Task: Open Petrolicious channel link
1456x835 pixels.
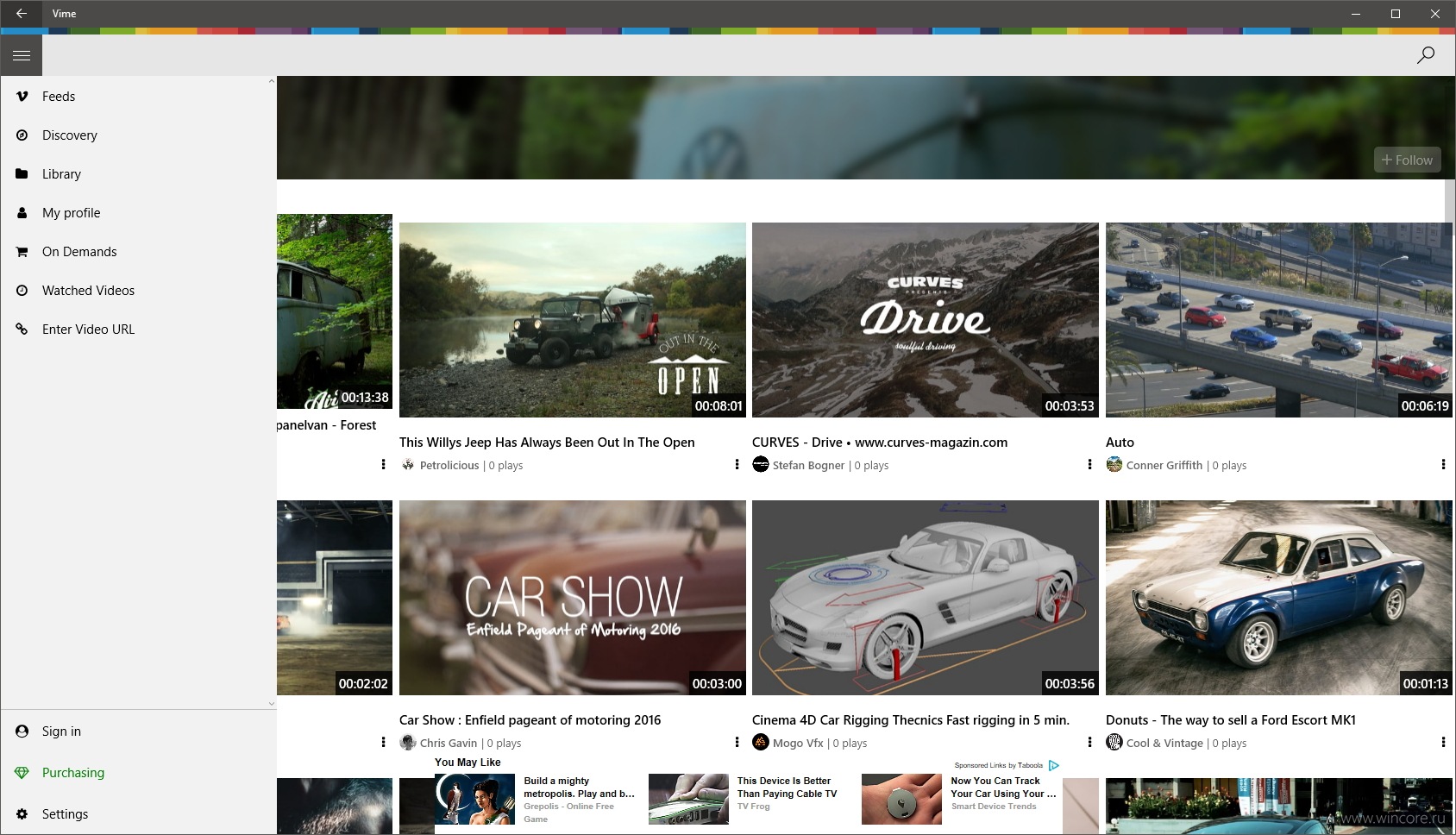Action: pyautogui.click(x=449, y=465)
